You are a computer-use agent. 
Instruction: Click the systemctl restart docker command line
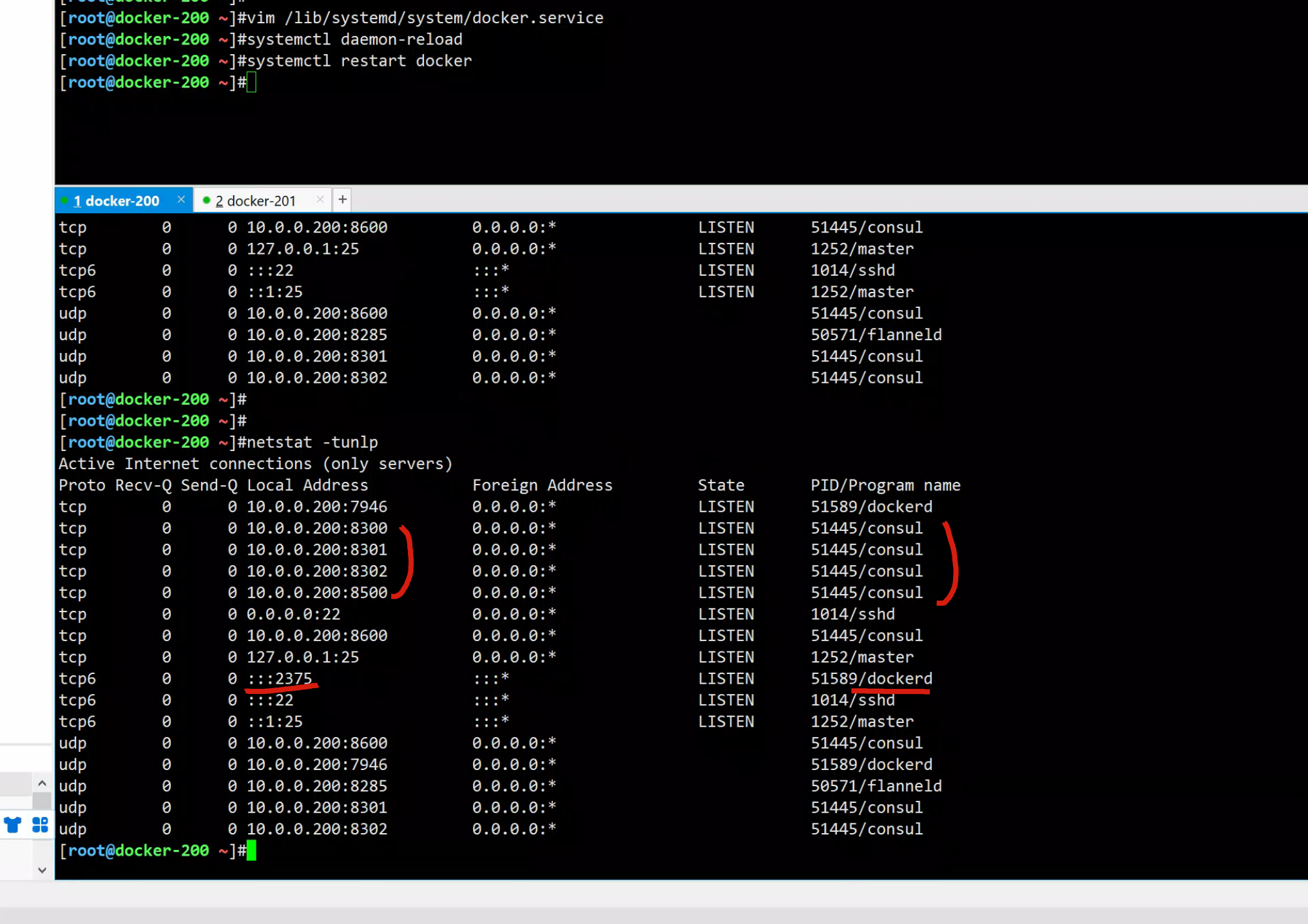[359, 61]
